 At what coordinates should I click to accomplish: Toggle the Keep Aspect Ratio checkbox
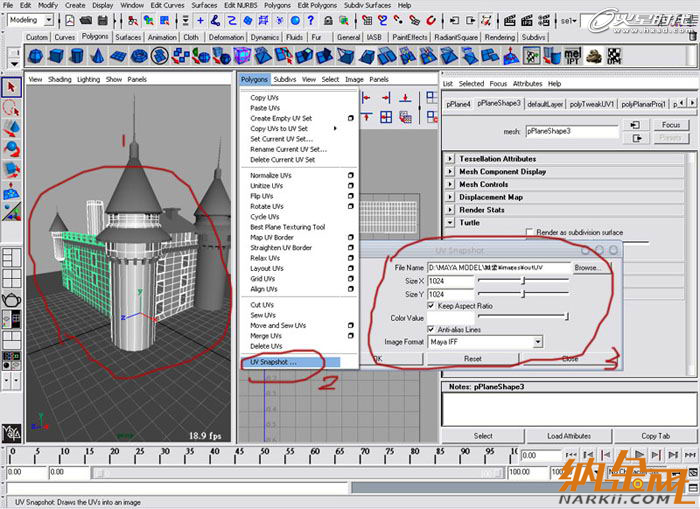click(x=431, y=305)
